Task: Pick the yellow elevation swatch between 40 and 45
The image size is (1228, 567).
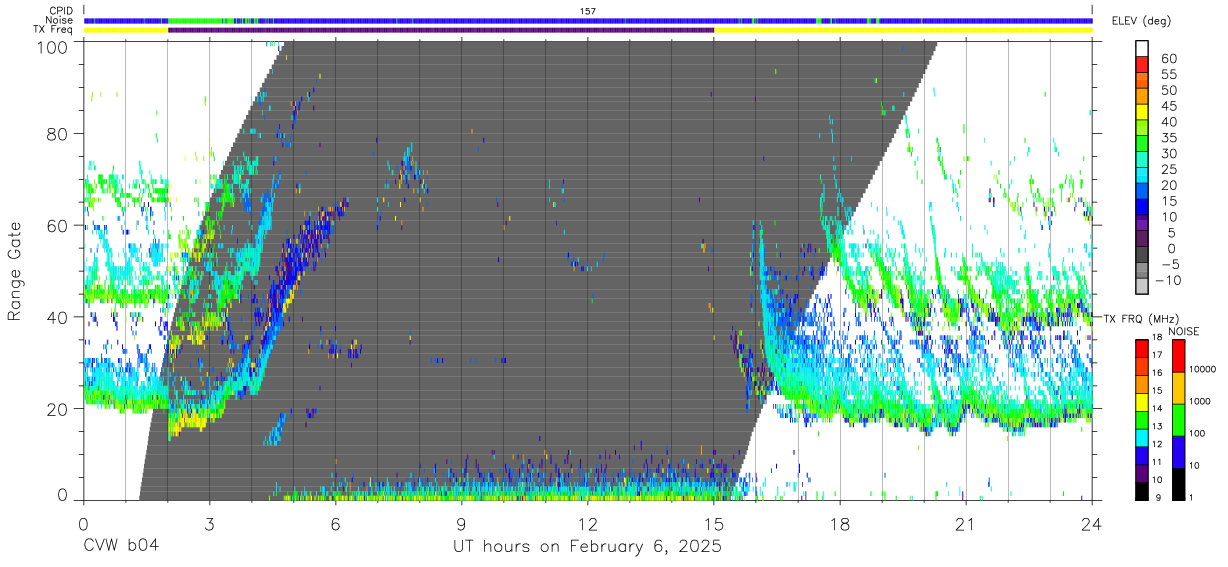Action: (x=1142, y=114)
